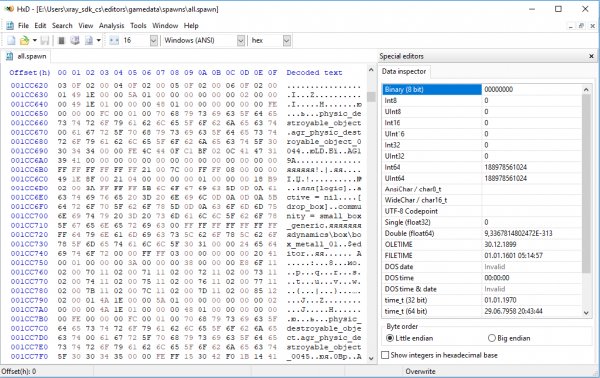
Task: Create a new file with the New toolbar icon
Action: pos(11,41)
